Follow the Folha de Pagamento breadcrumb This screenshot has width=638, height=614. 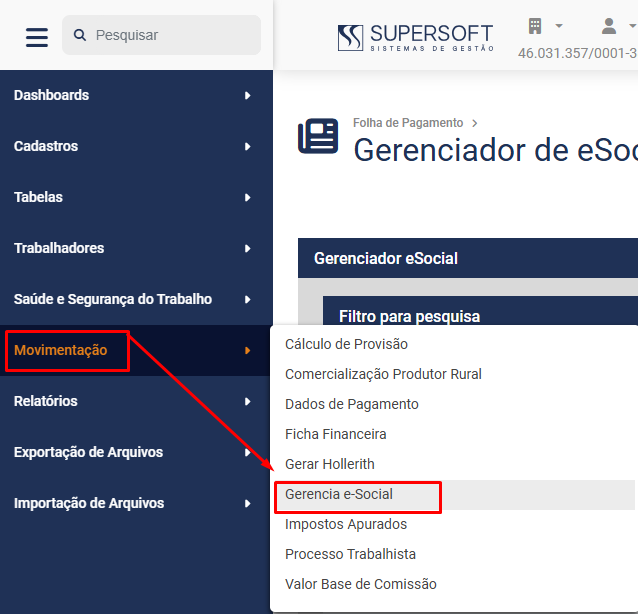(x=408, y=122)
